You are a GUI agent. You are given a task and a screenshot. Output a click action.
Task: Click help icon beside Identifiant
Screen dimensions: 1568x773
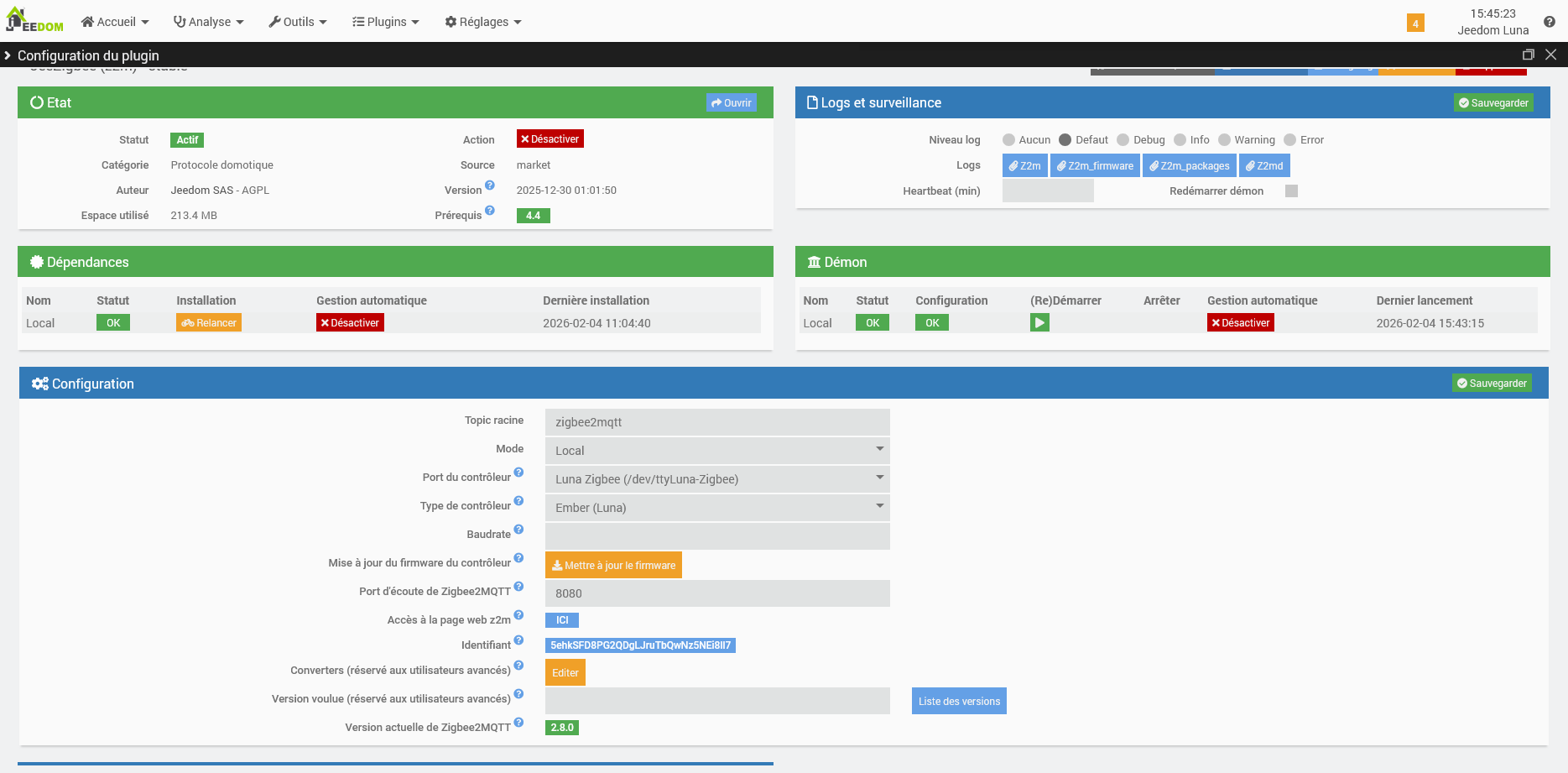point(518,641)
